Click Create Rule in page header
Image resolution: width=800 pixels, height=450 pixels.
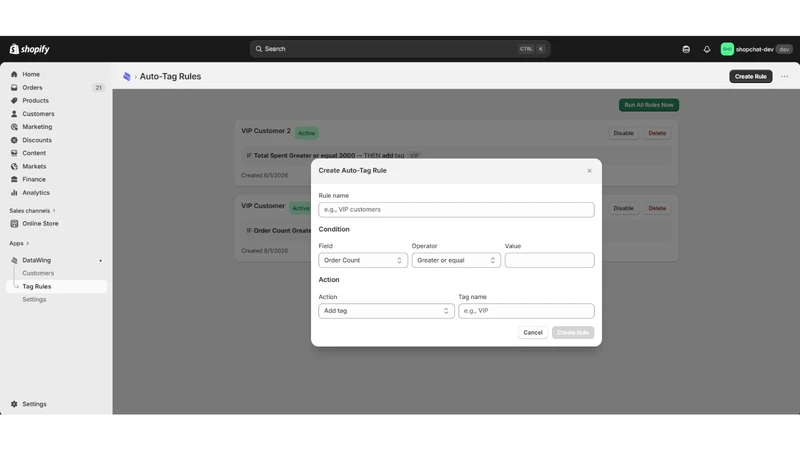click(751, 77)
